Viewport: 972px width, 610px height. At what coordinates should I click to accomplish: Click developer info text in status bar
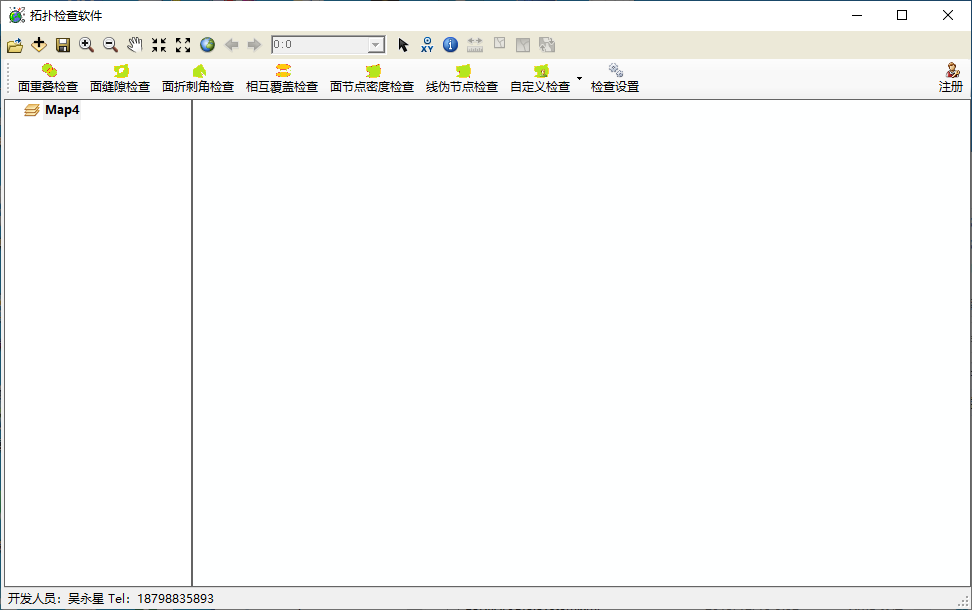point(110,599)
